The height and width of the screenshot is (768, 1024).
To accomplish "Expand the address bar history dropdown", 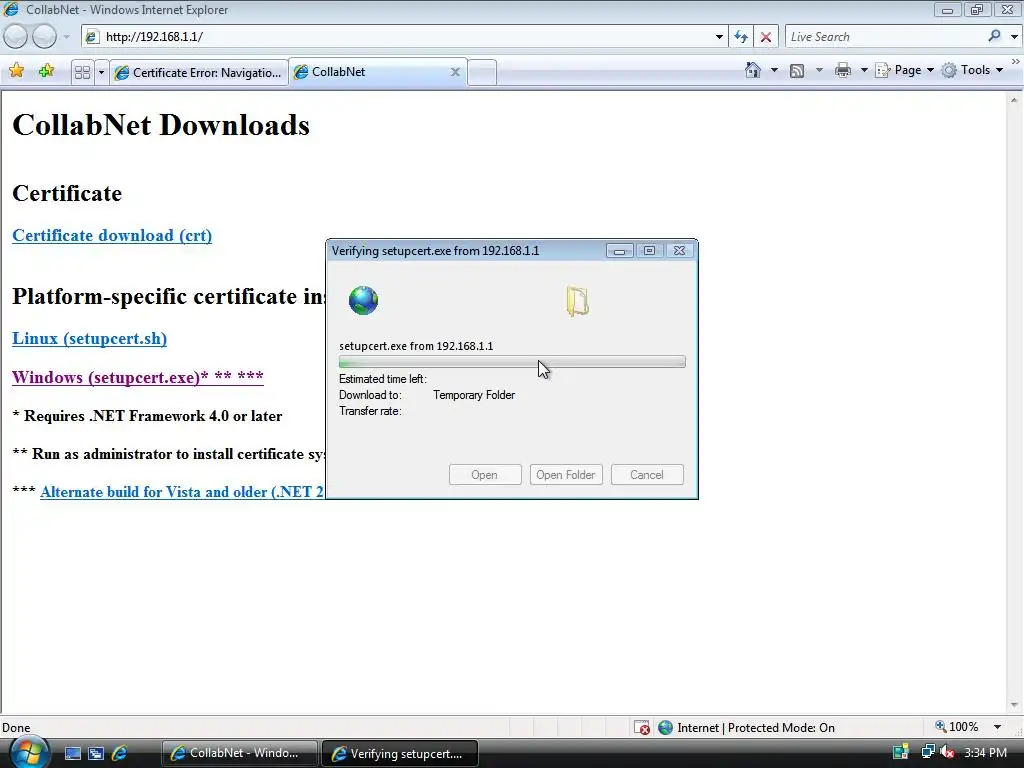I will click(x=719, y=37).
